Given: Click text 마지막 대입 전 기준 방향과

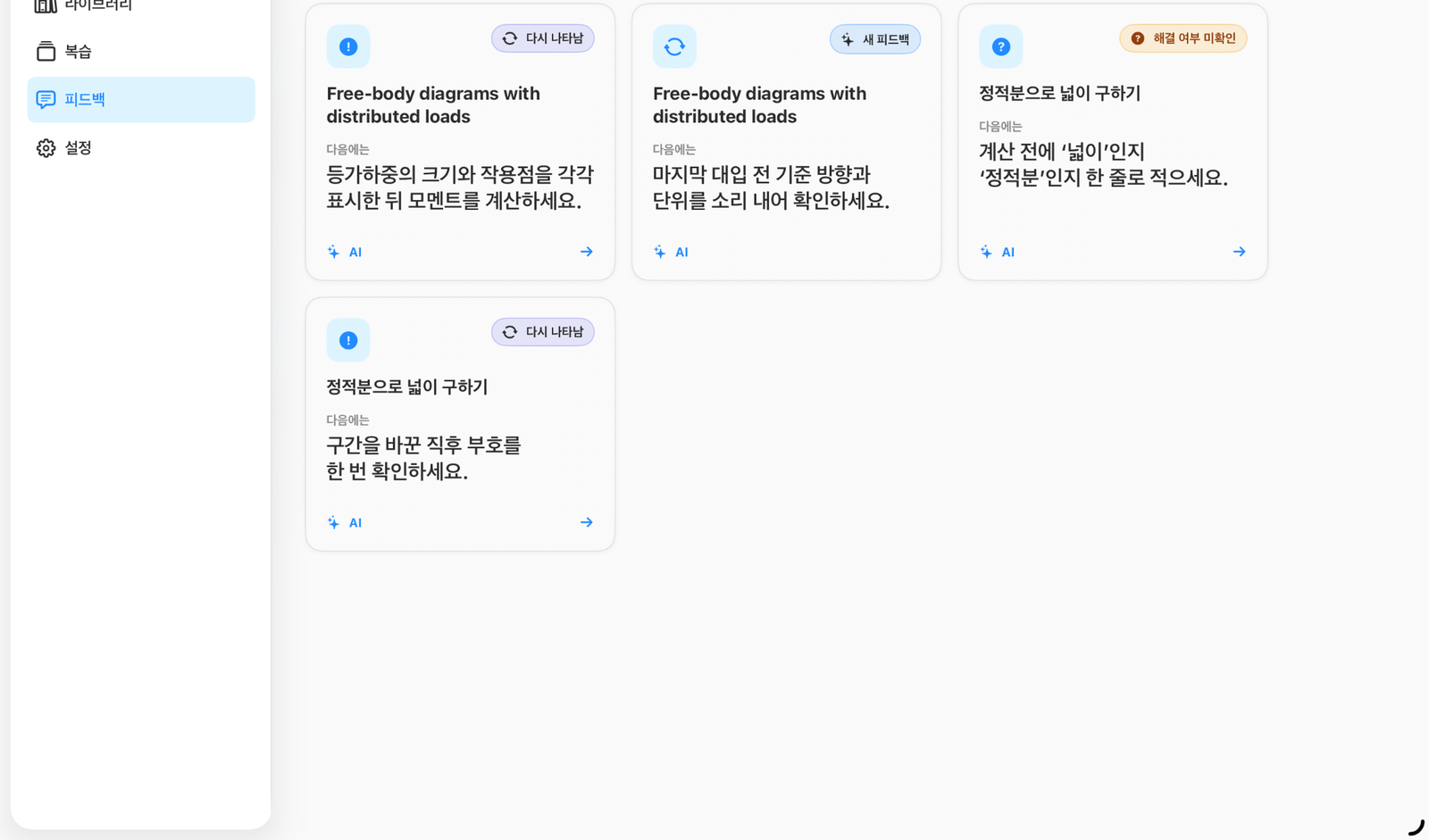Looking at the screenshot, I should 762,175.
